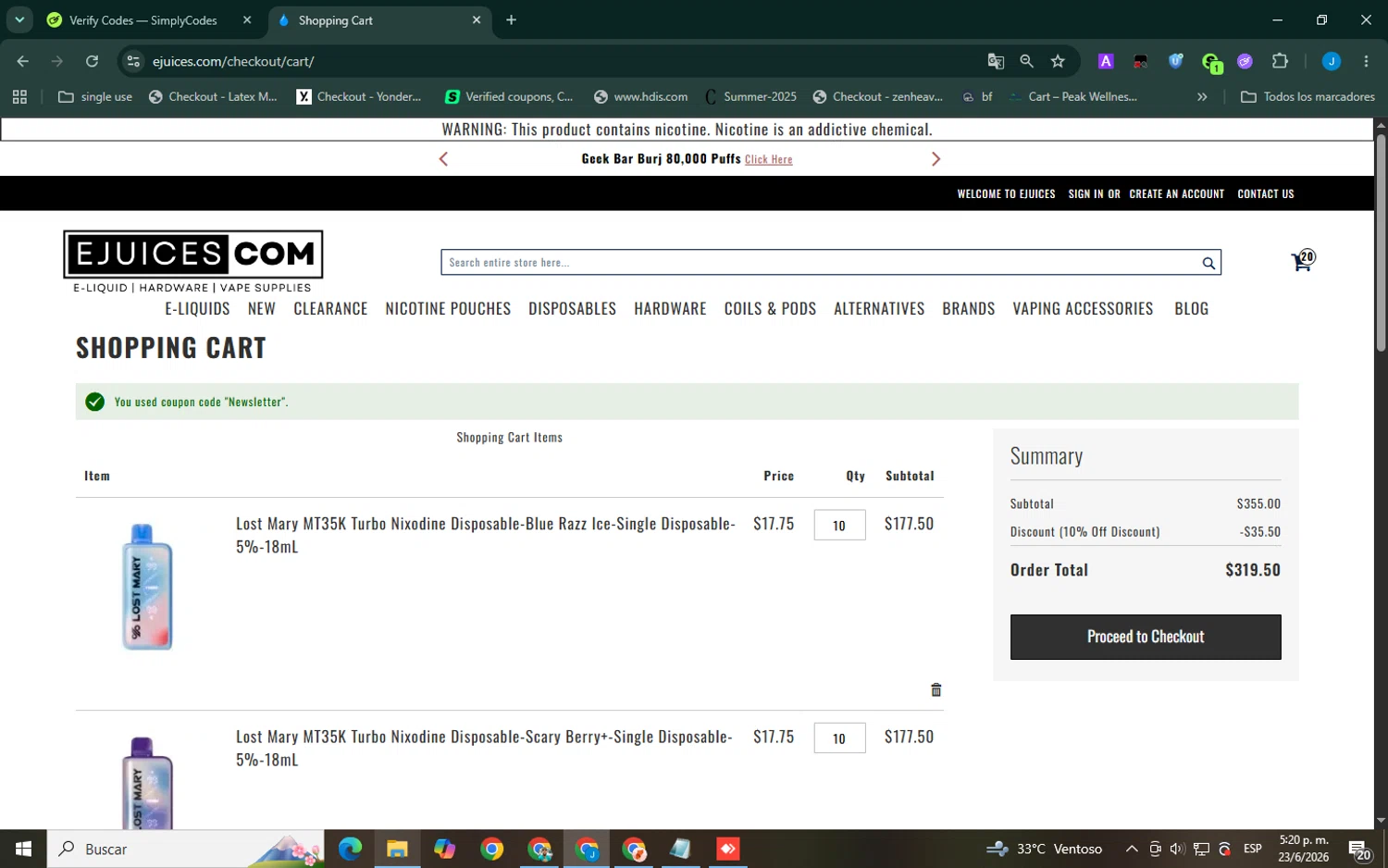The width and height of the screenshot is (1388, 868).
Task: Edit quantity field for Blue Razz Ice
Action: (839, 526)
